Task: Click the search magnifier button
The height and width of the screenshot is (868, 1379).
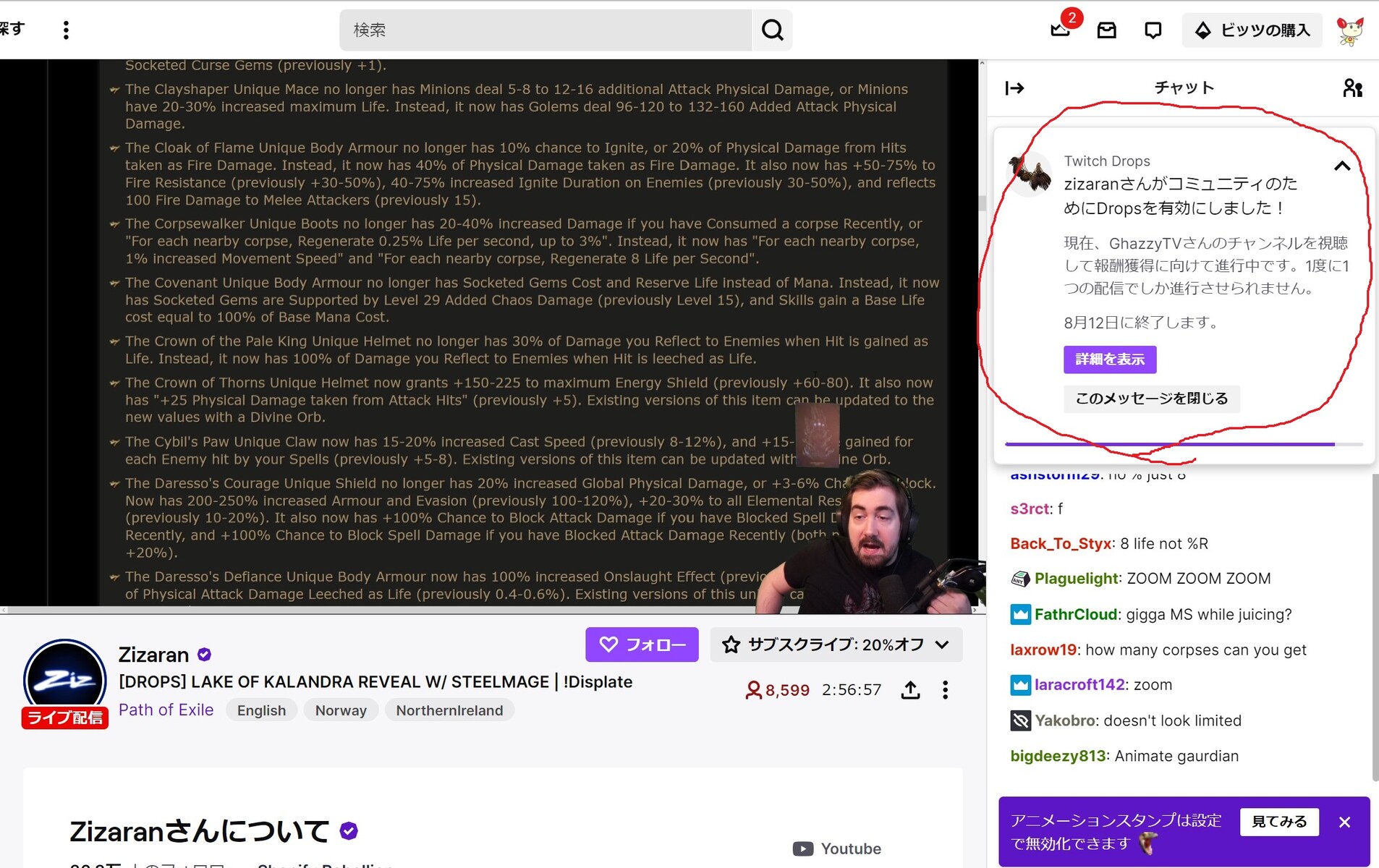Action: coord(772,30)
